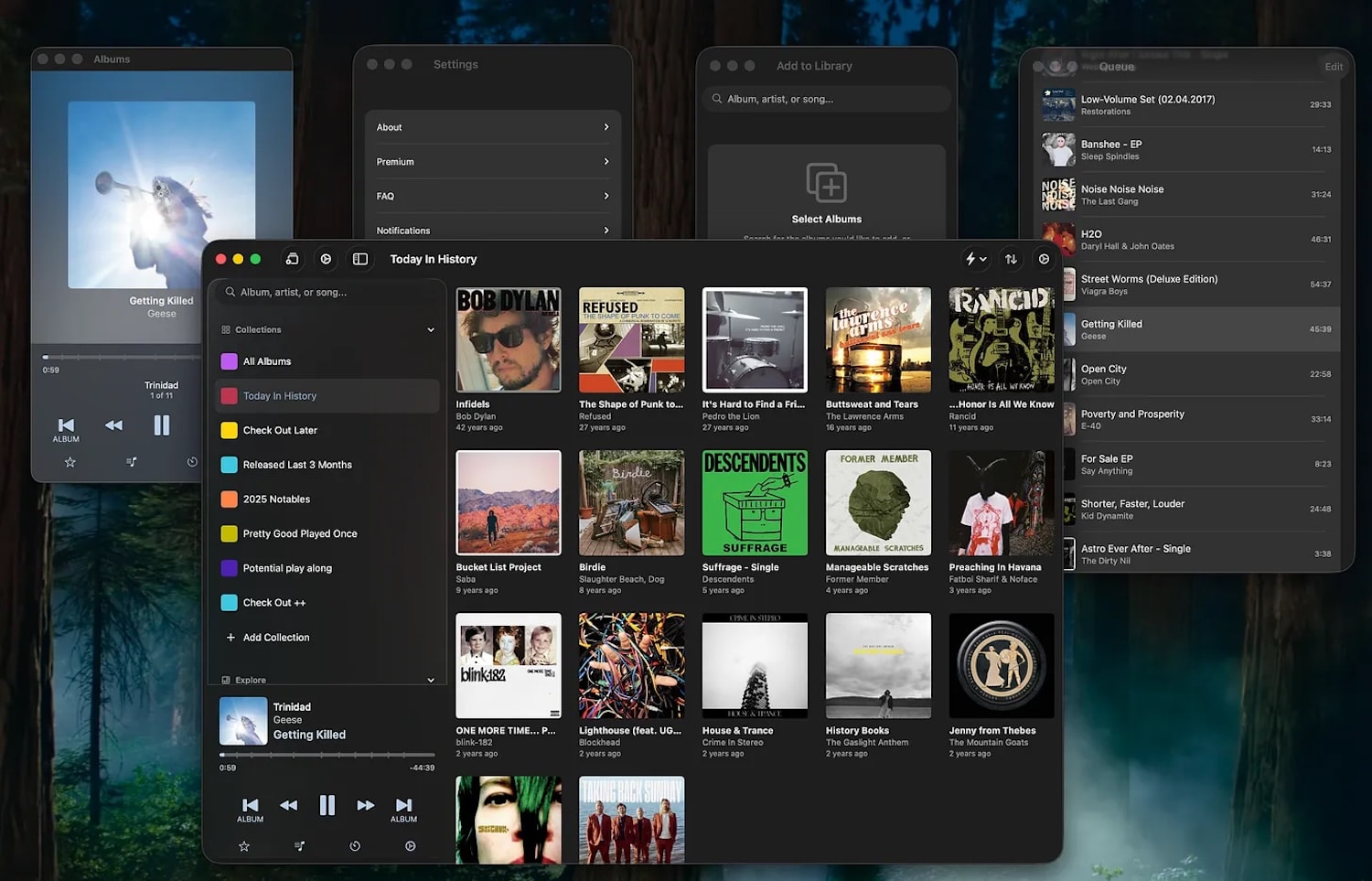1372x881 pixels.
Task: Click the music library icon in toolbar
Action: 292,259
